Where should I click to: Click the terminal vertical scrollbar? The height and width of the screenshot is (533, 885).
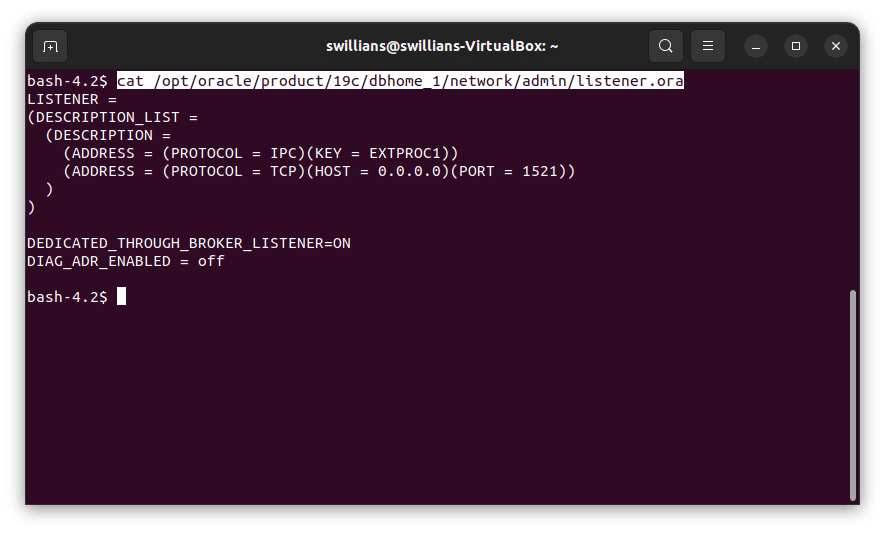point(853,394)
